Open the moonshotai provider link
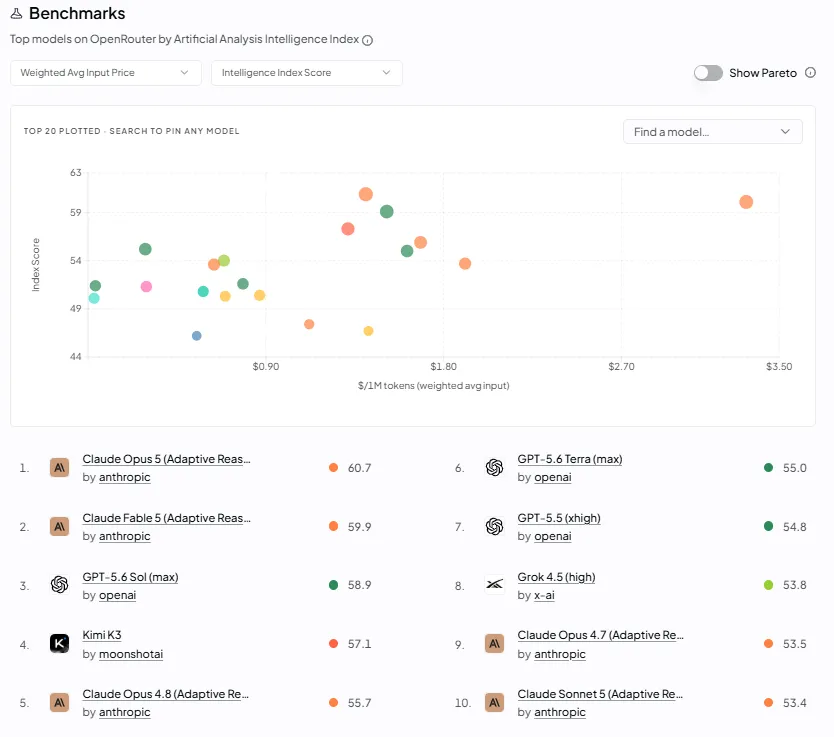Image resolution: width=834 pixels, height=737 pixels. (131, 654)
